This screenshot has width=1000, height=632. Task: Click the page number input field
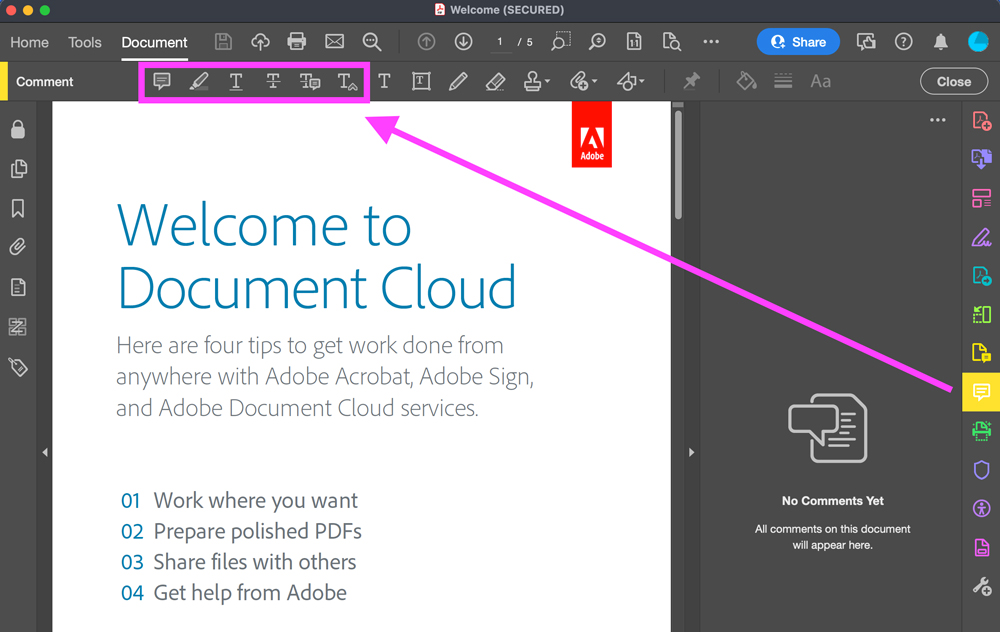coord(499,42)
